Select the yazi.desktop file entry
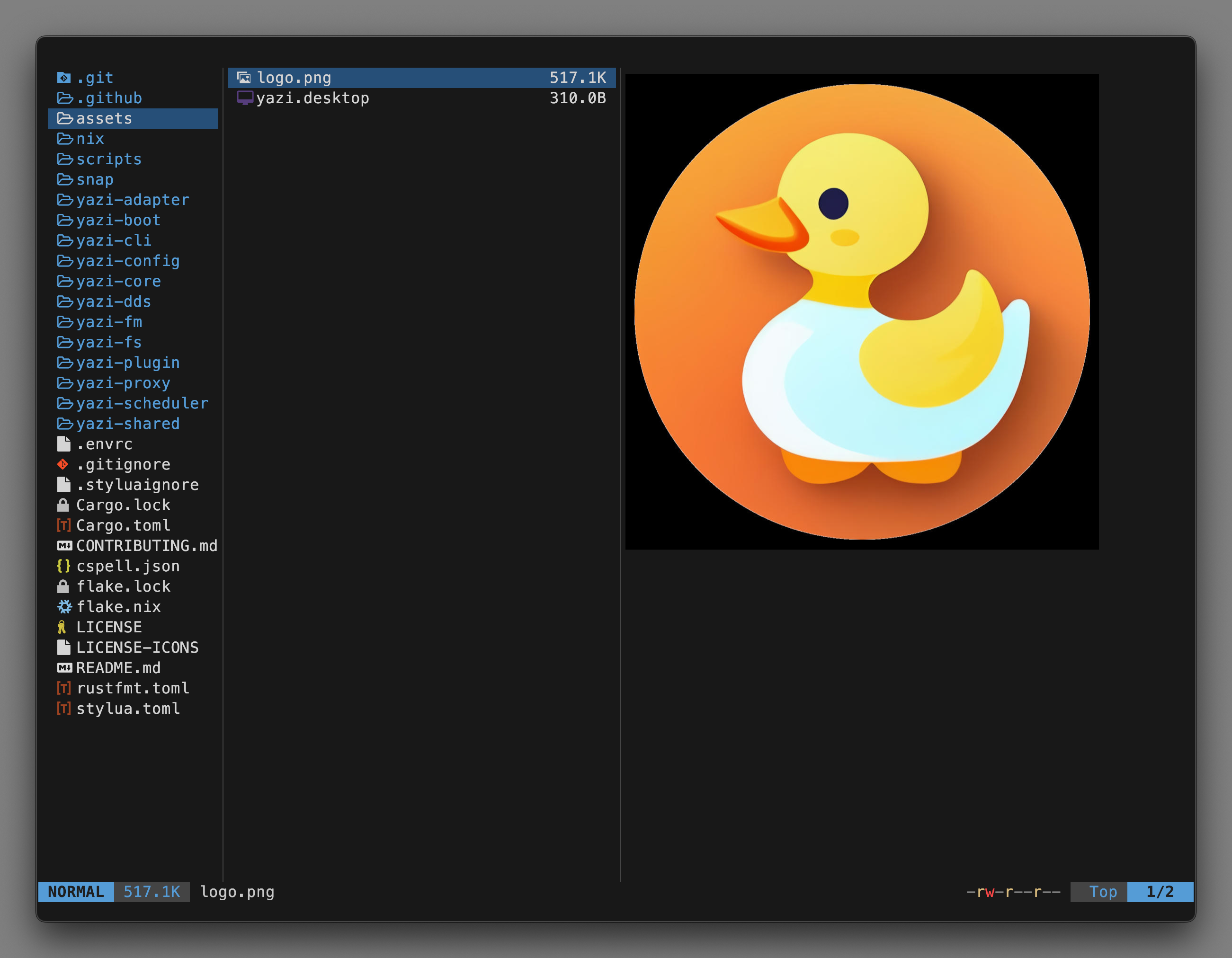1232x958 pixels. (313, 98)
